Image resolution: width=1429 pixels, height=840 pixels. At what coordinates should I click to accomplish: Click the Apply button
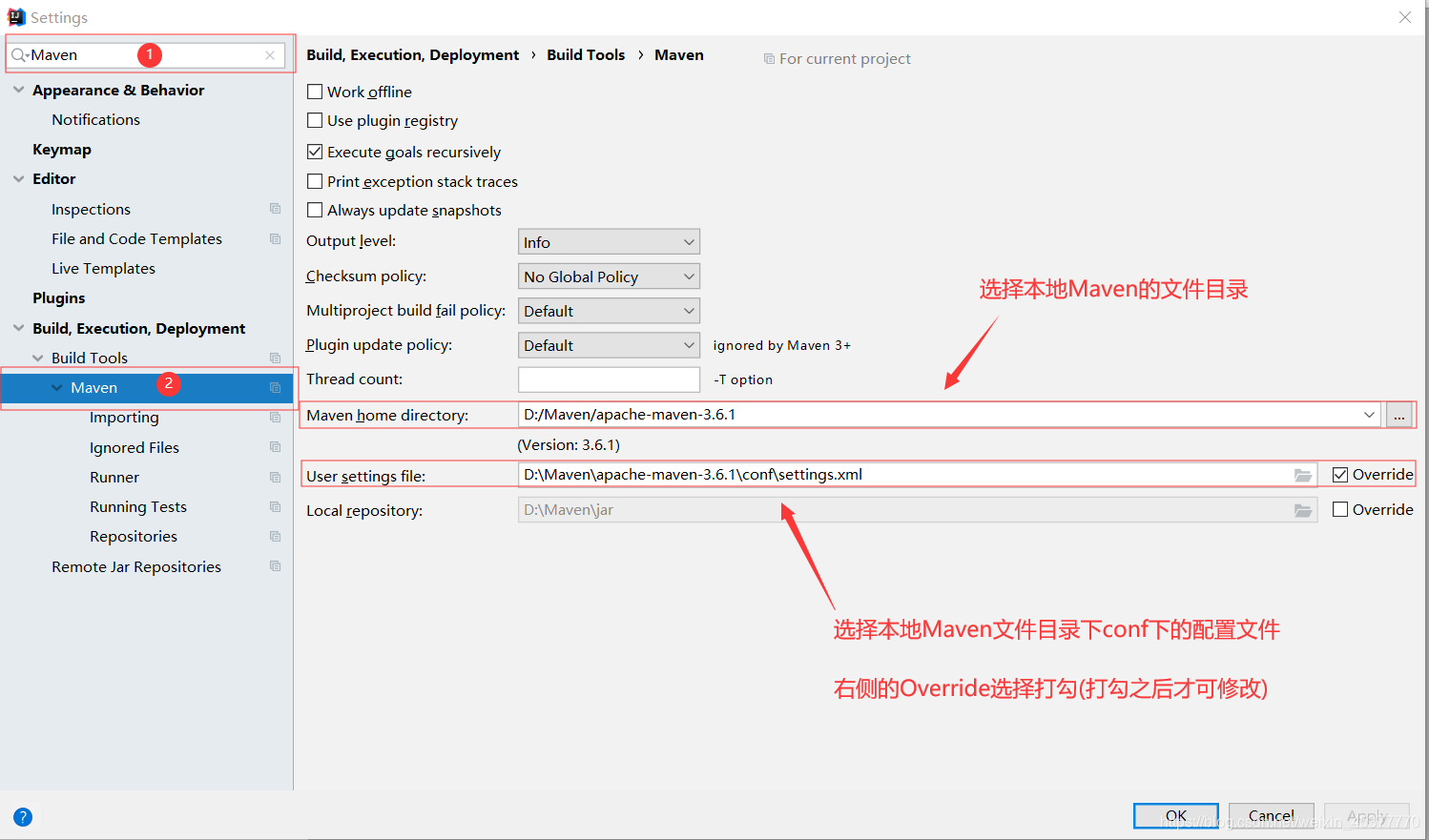coord(1367,816)
